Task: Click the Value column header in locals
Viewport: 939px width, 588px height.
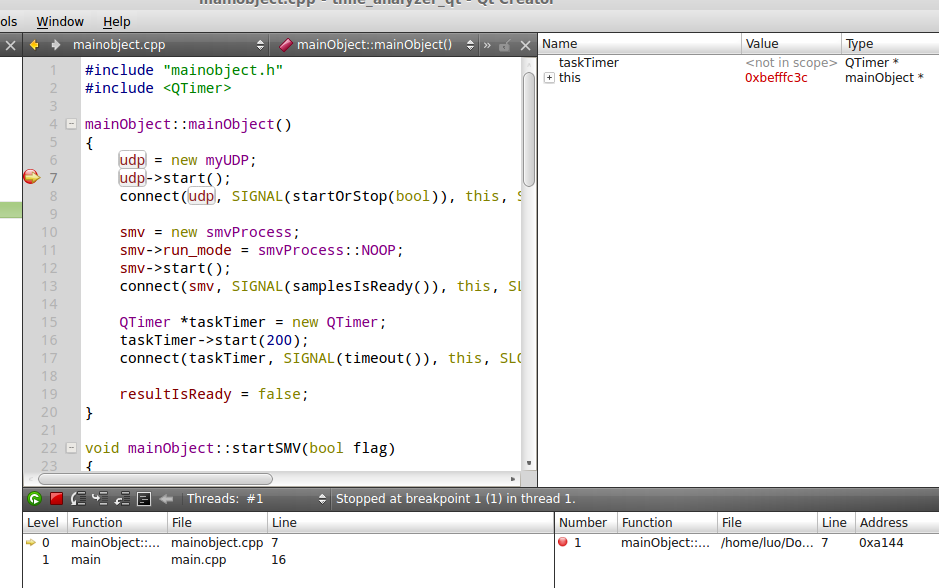Action: [x=791, y=44]
